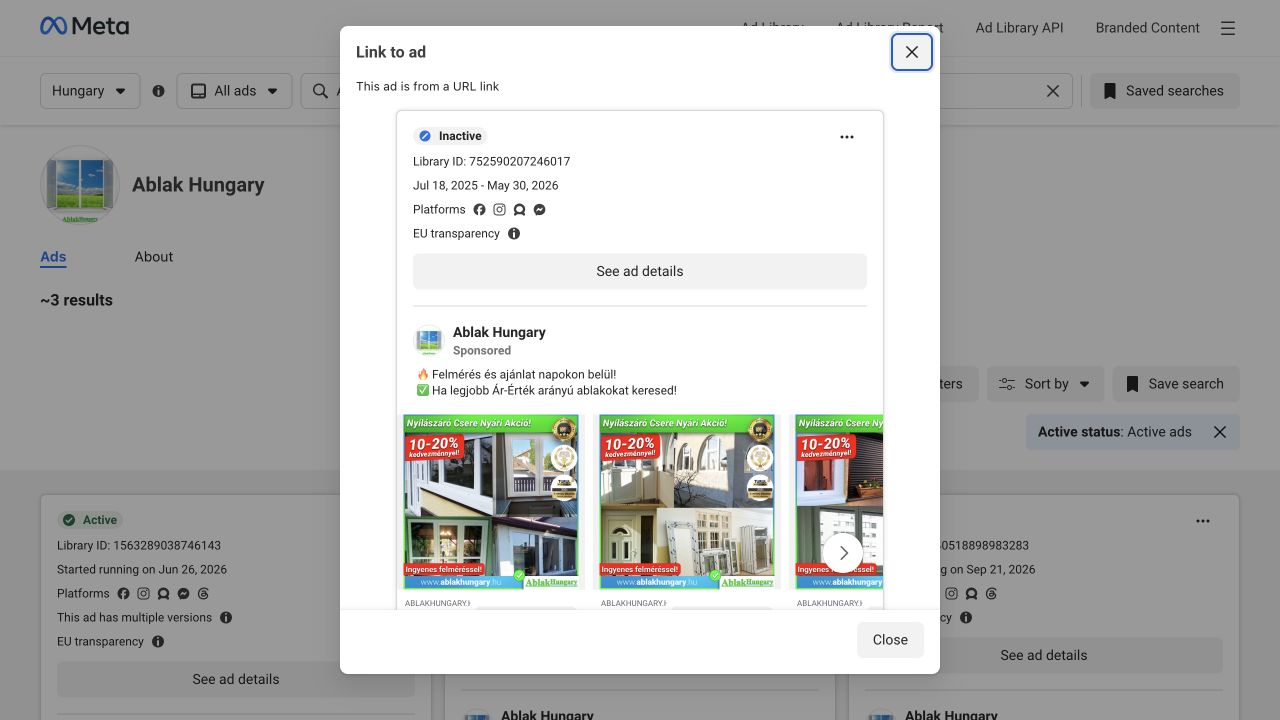This screenshot has height=720, width=1280.
Task: Click the Close button at the dialog bottom
Action: click(890, 640)
